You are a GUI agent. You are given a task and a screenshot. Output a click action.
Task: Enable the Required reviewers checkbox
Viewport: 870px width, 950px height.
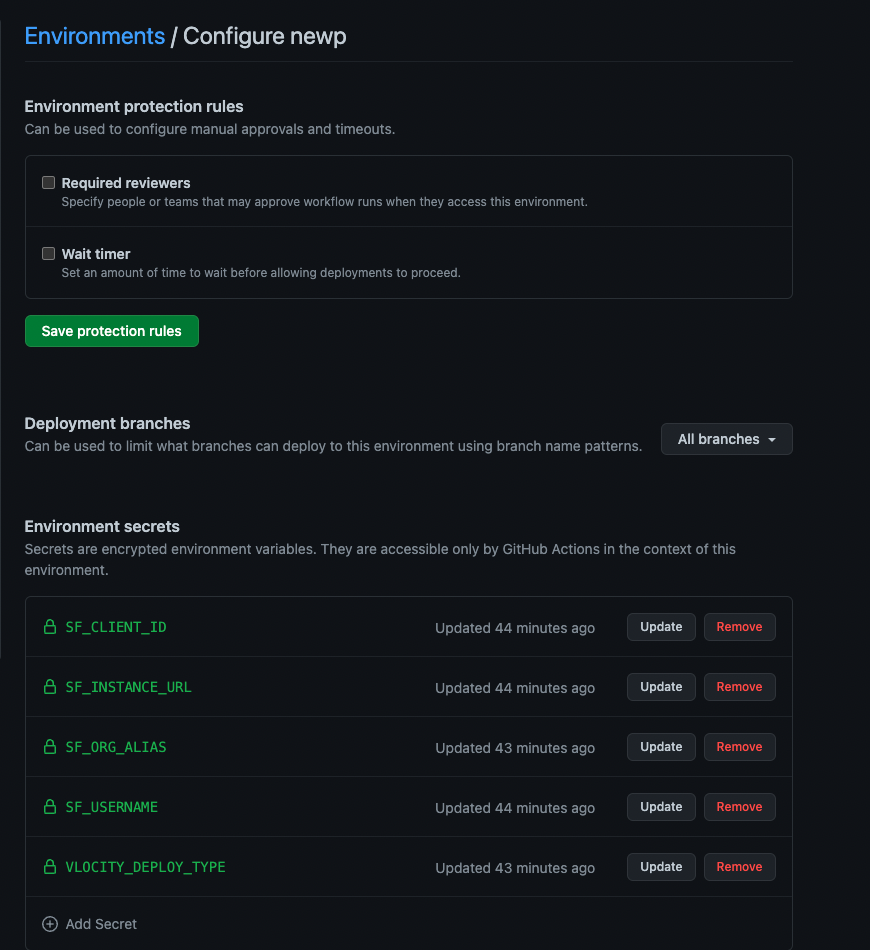(48, 182)
